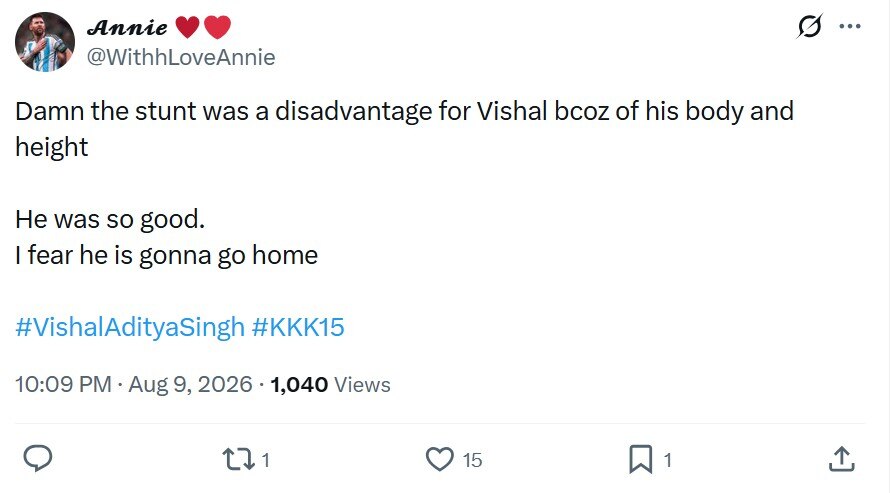The height and width of the screenshot is (493, 892).
Task: Click the 10:09 PM timestamp
Action: [63, 385]
